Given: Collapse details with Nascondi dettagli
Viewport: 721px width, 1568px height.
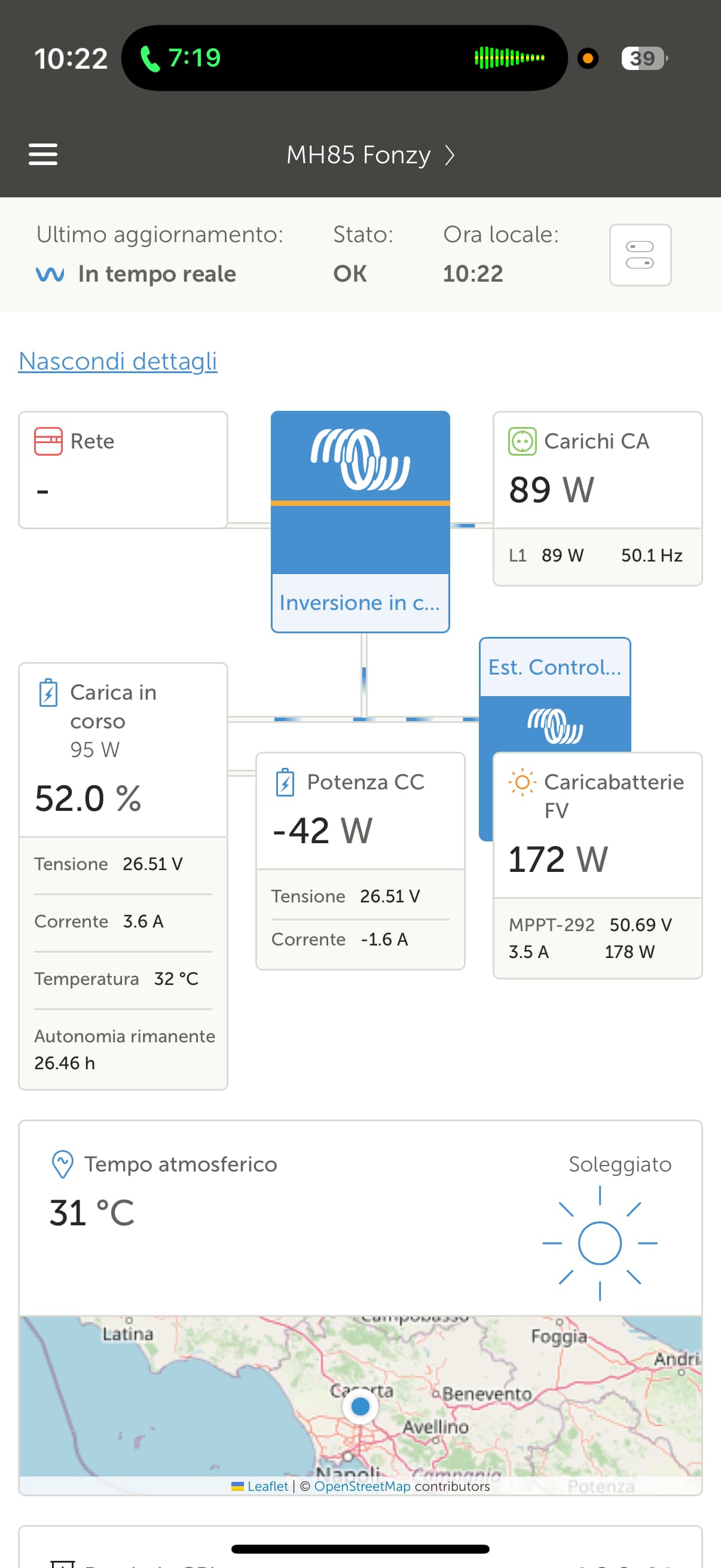Looking at the screenshot, I should tap(118, 361).
